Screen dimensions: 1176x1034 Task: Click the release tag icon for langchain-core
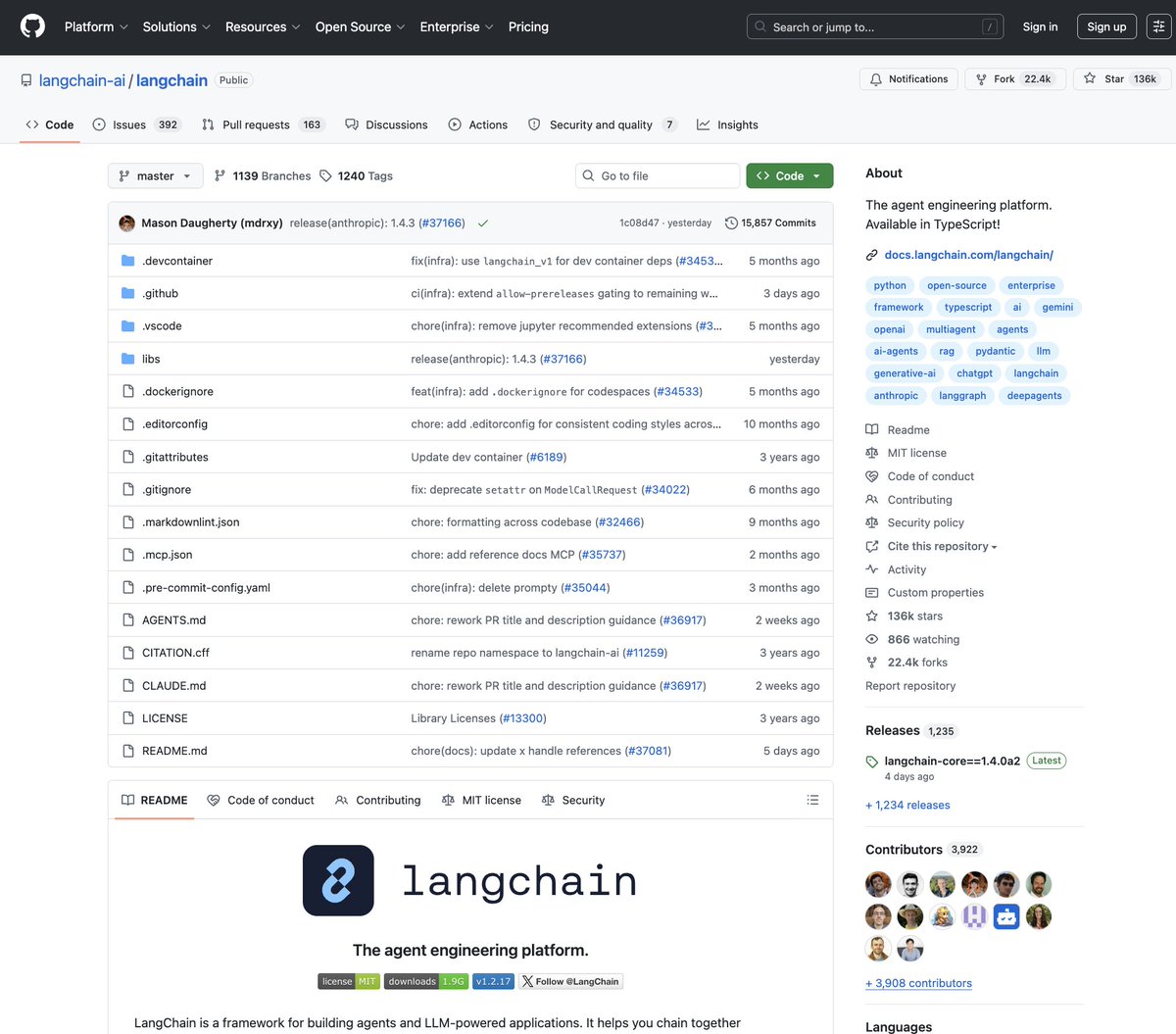[872, 762]
